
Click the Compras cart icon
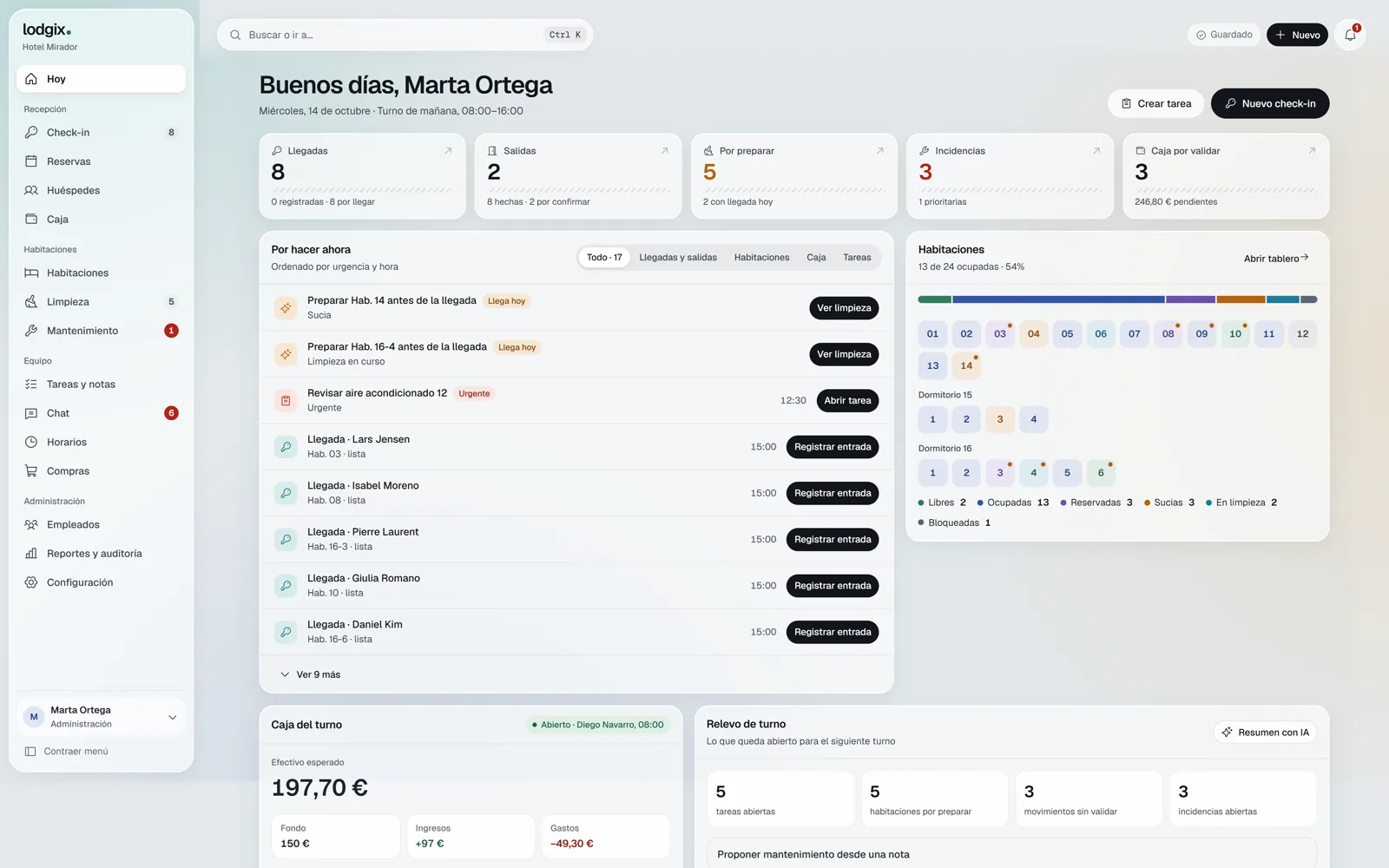coord(31,471)
